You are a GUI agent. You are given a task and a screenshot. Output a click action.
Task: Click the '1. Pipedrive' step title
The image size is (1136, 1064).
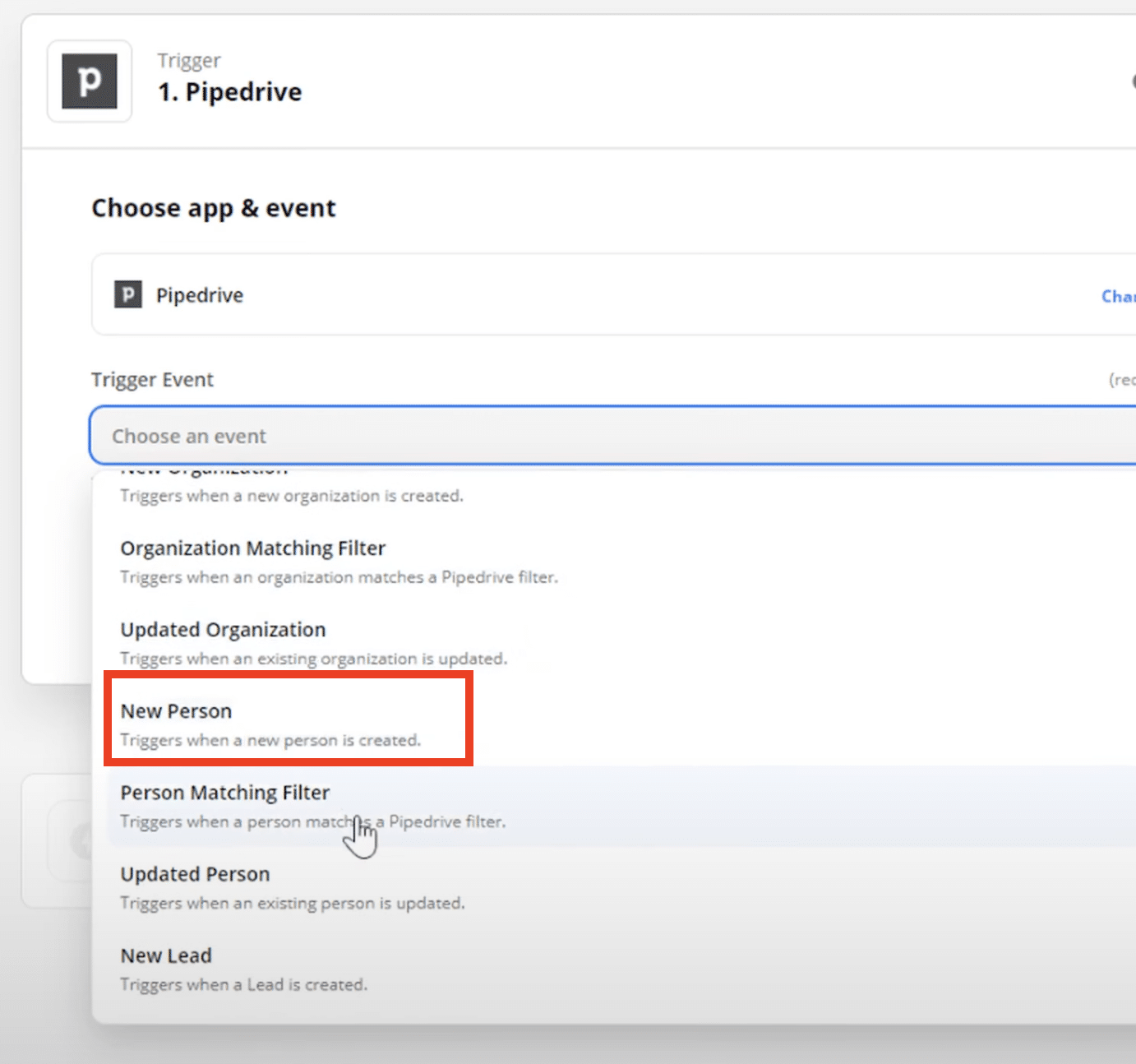[230, 92]
